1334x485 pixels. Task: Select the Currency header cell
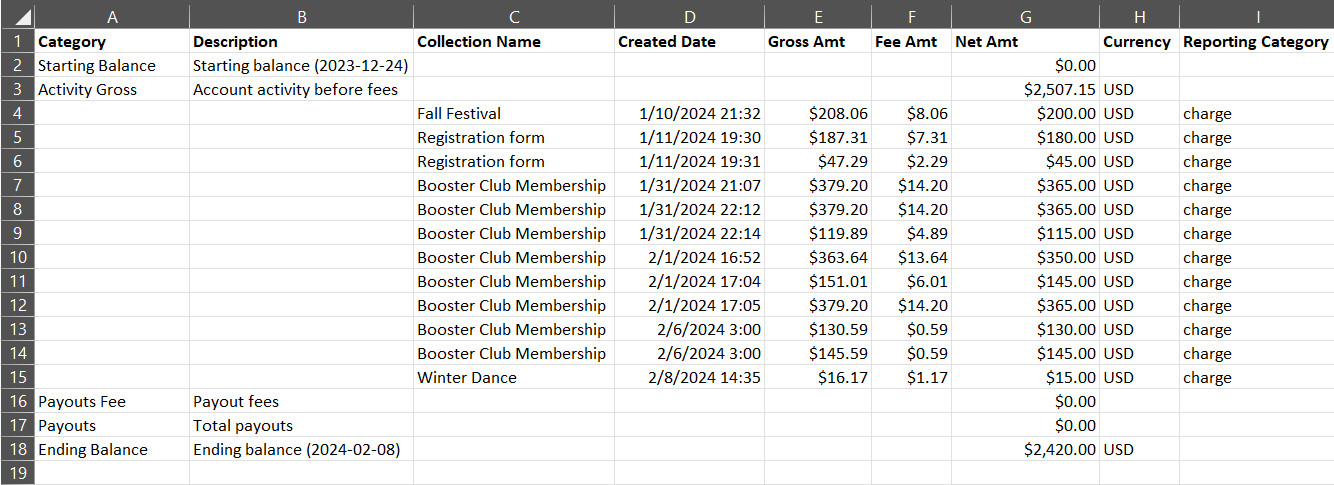(1139, 42)
